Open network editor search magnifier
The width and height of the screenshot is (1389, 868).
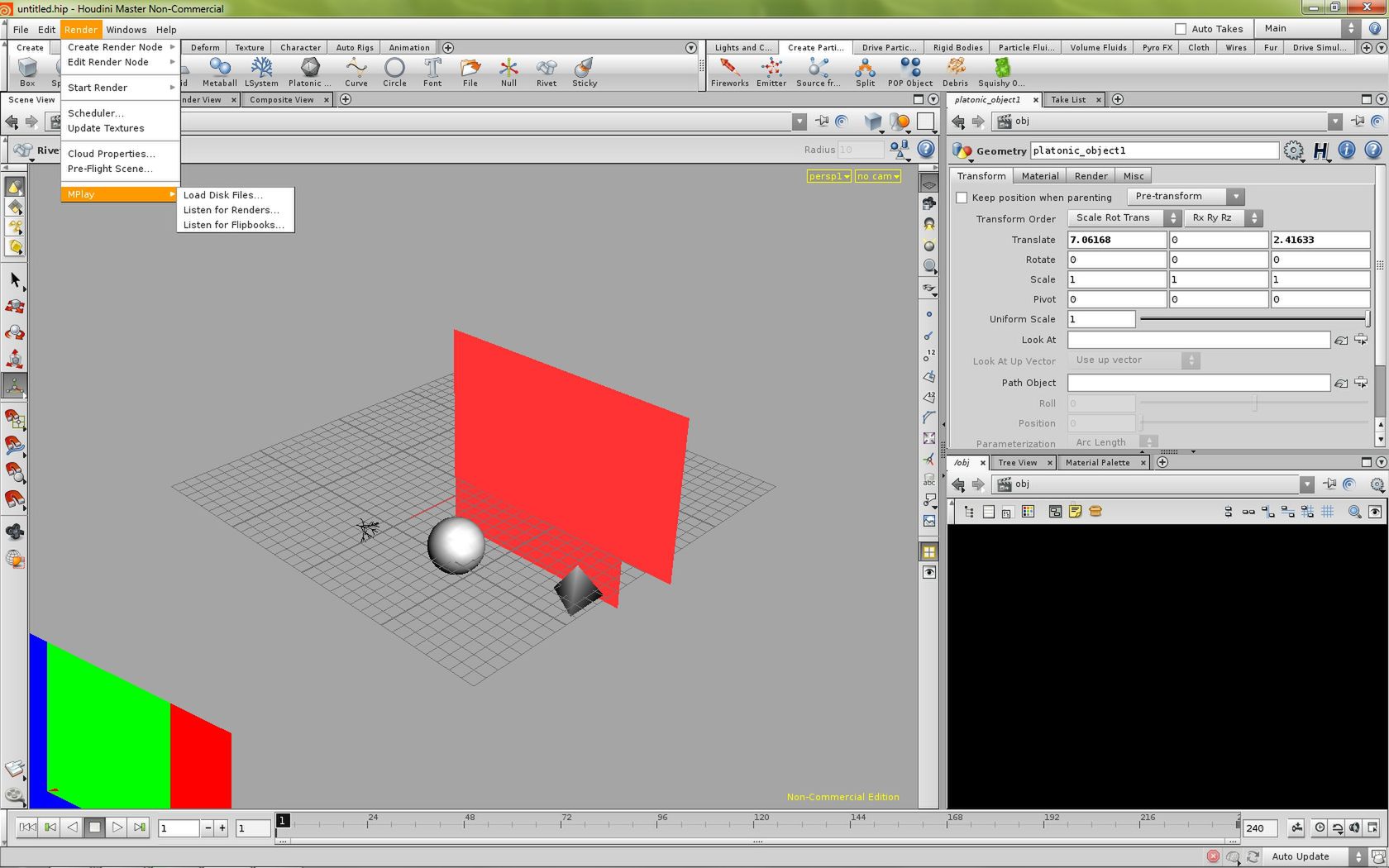click(1354, 512)
